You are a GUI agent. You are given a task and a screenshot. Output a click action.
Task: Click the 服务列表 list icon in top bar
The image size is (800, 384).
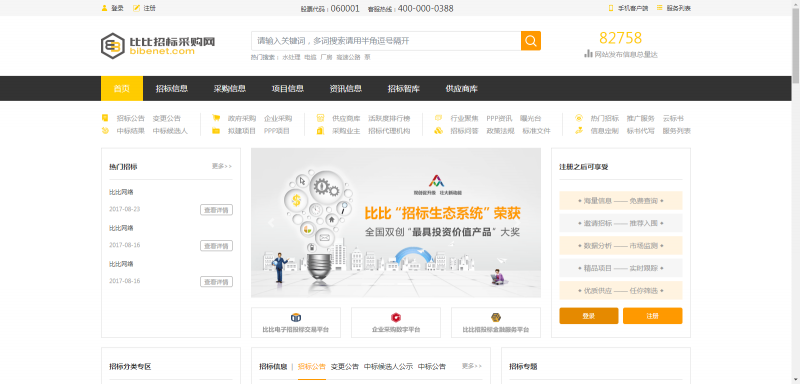[660, 8]
